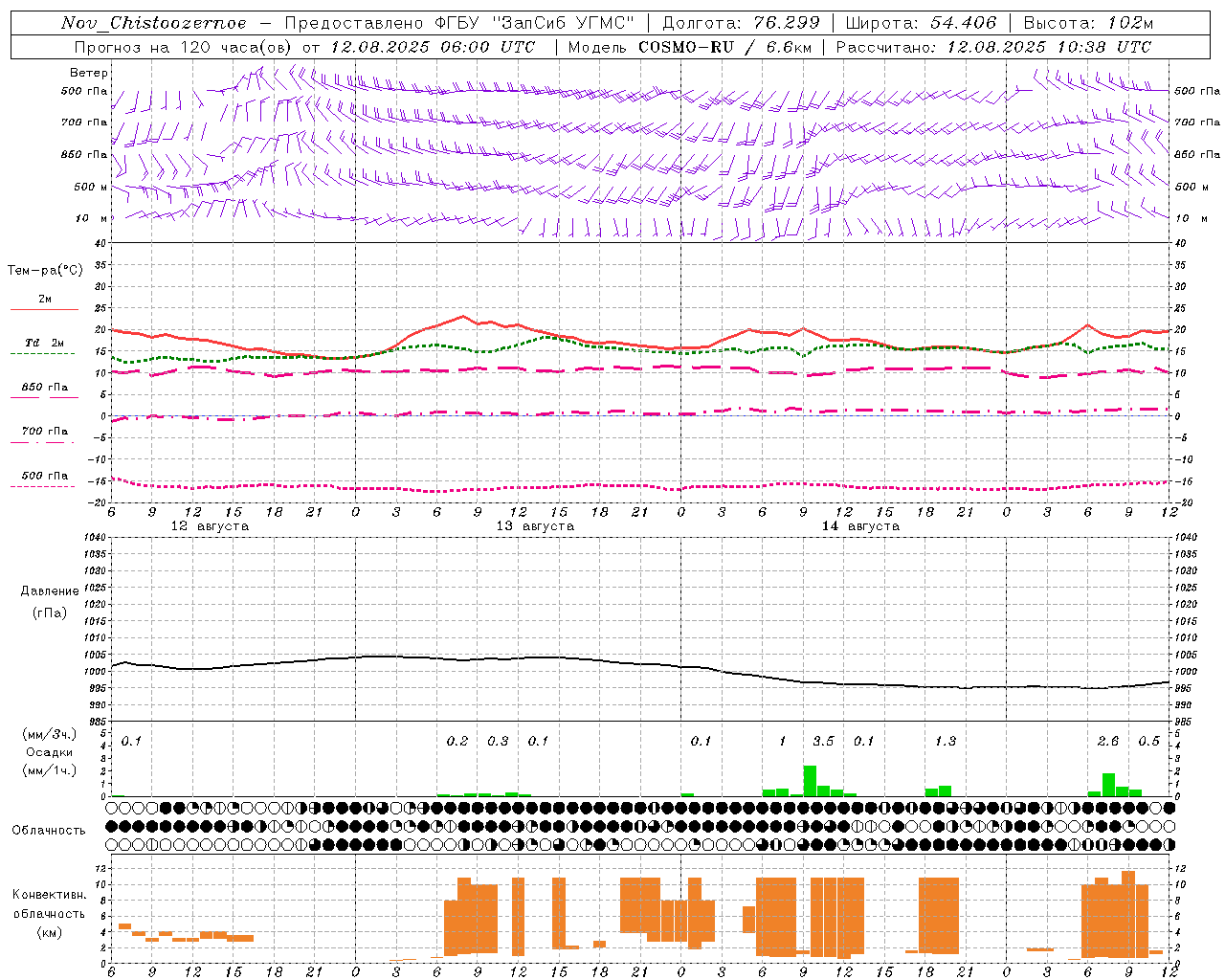
Task: Click the 0.3 precipitation amount value
Action: click(498, 741)
